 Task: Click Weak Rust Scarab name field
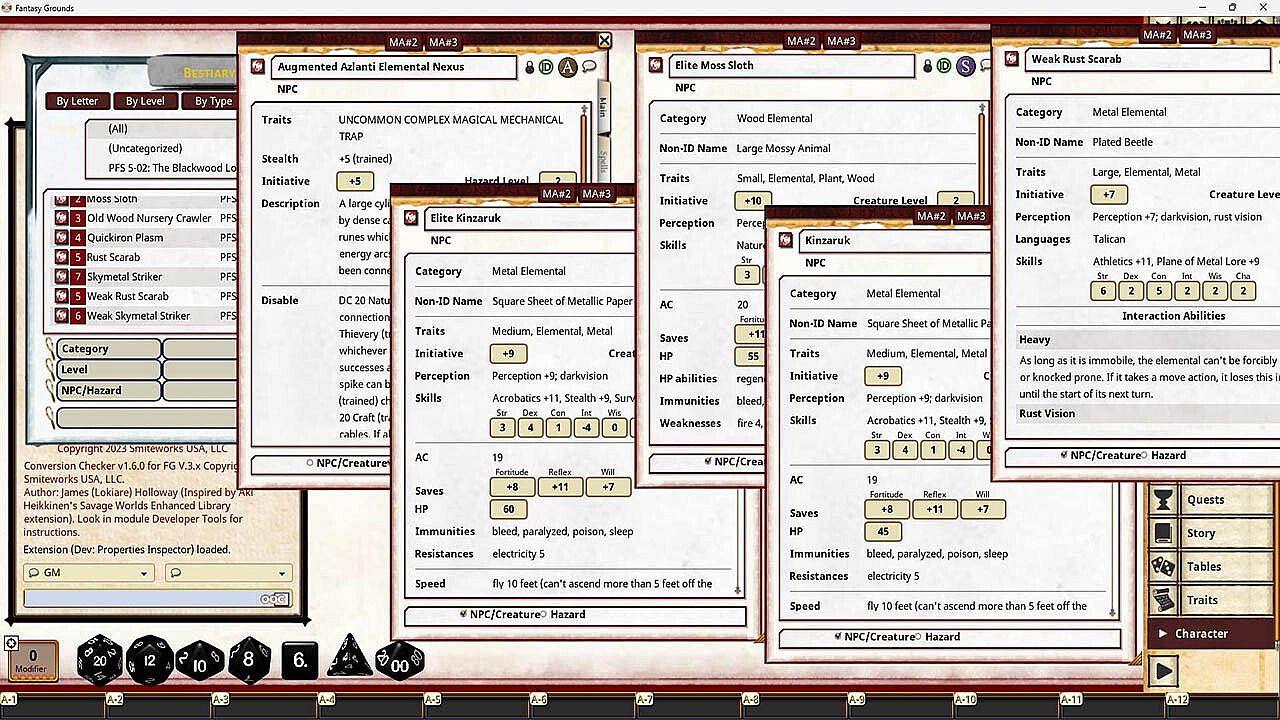[1150, 59]
